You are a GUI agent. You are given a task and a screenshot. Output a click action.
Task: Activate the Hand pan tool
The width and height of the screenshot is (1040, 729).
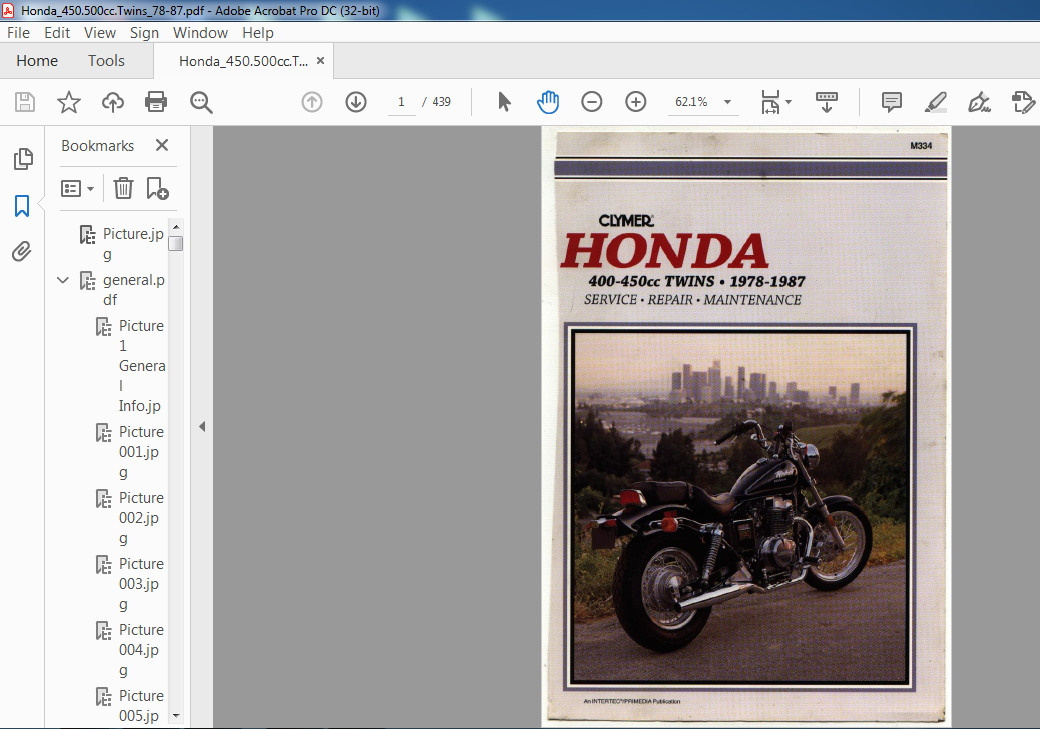(548, 102)
